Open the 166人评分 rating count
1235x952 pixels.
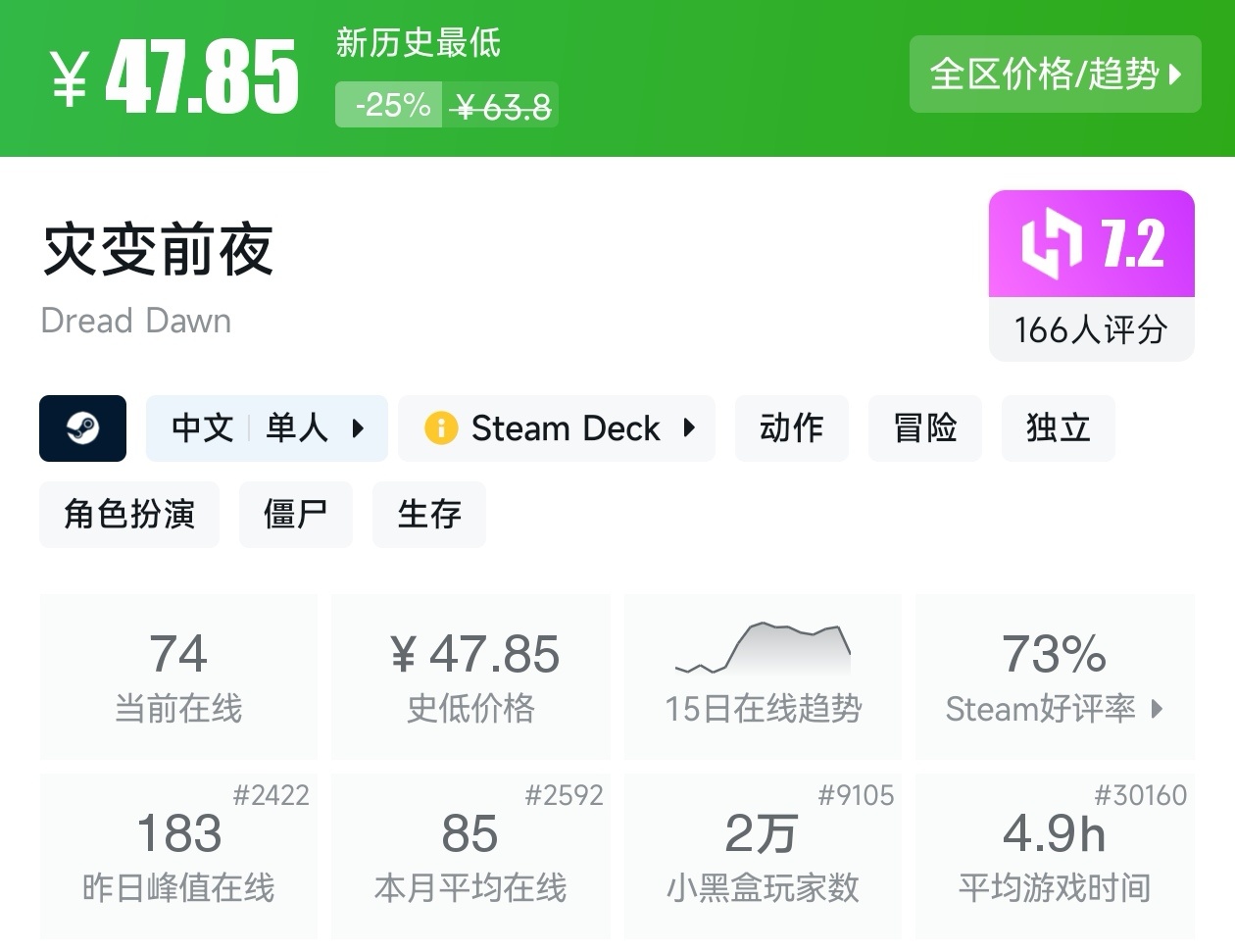pos(1091,330)
